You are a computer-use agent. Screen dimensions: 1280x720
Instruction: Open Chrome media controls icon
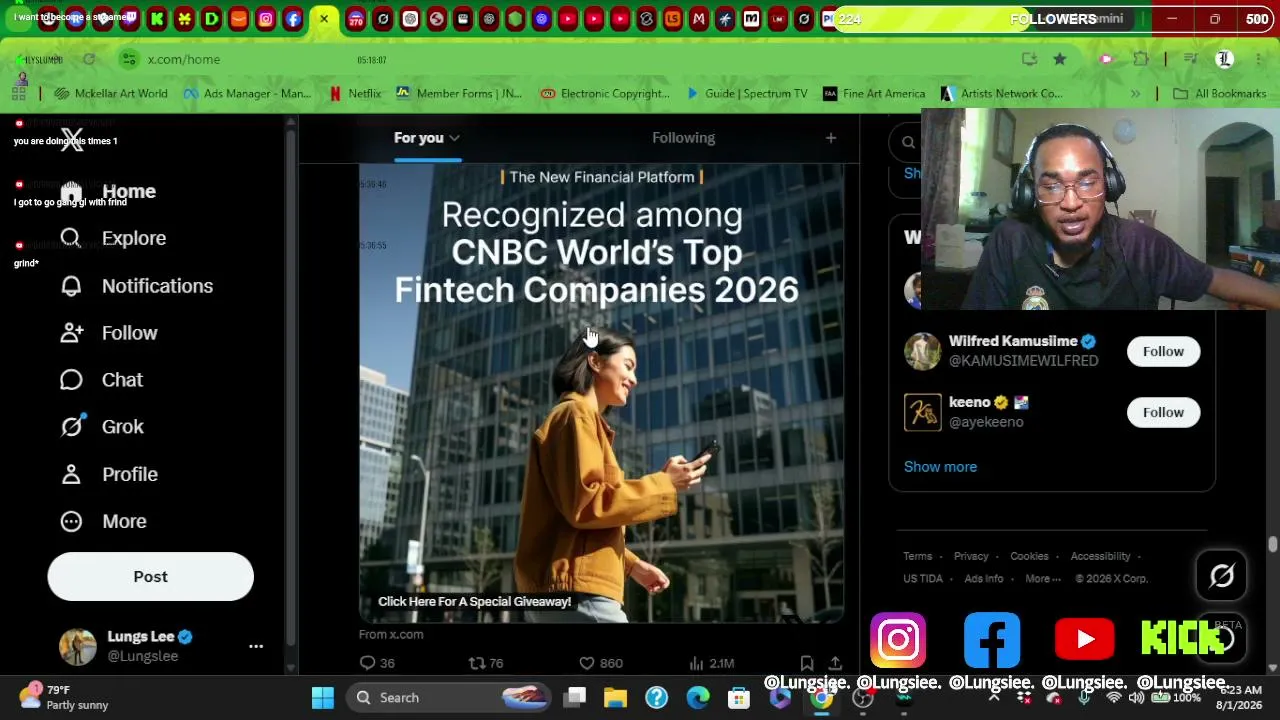pos(1190,59)
